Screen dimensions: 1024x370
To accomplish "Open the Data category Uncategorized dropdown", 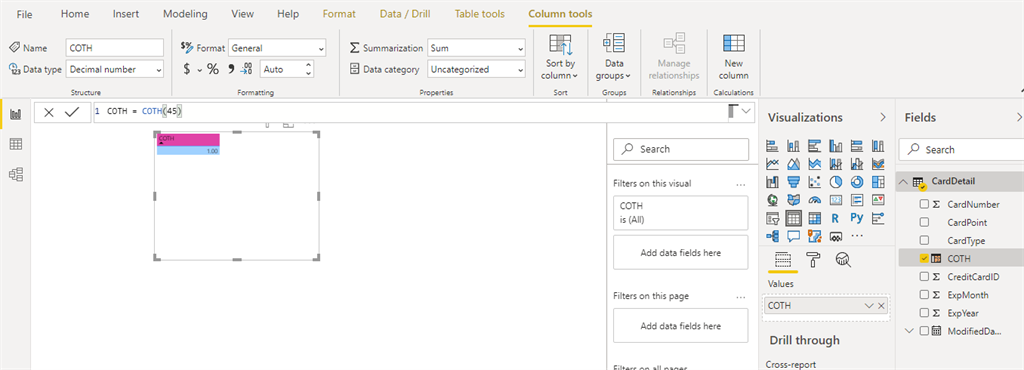I will 476,69.
